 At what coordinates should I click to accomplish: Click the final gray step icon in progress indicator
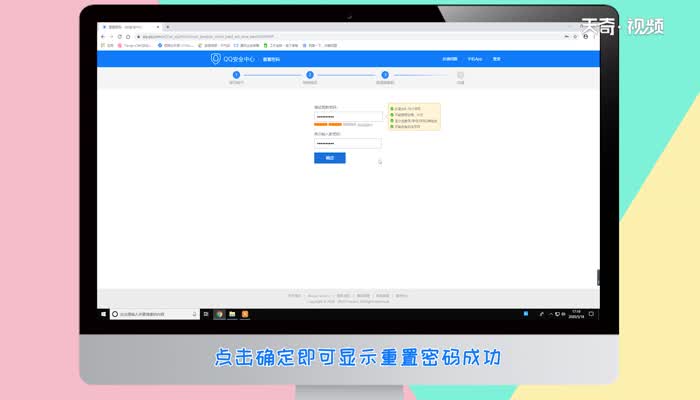coord(460,75)
